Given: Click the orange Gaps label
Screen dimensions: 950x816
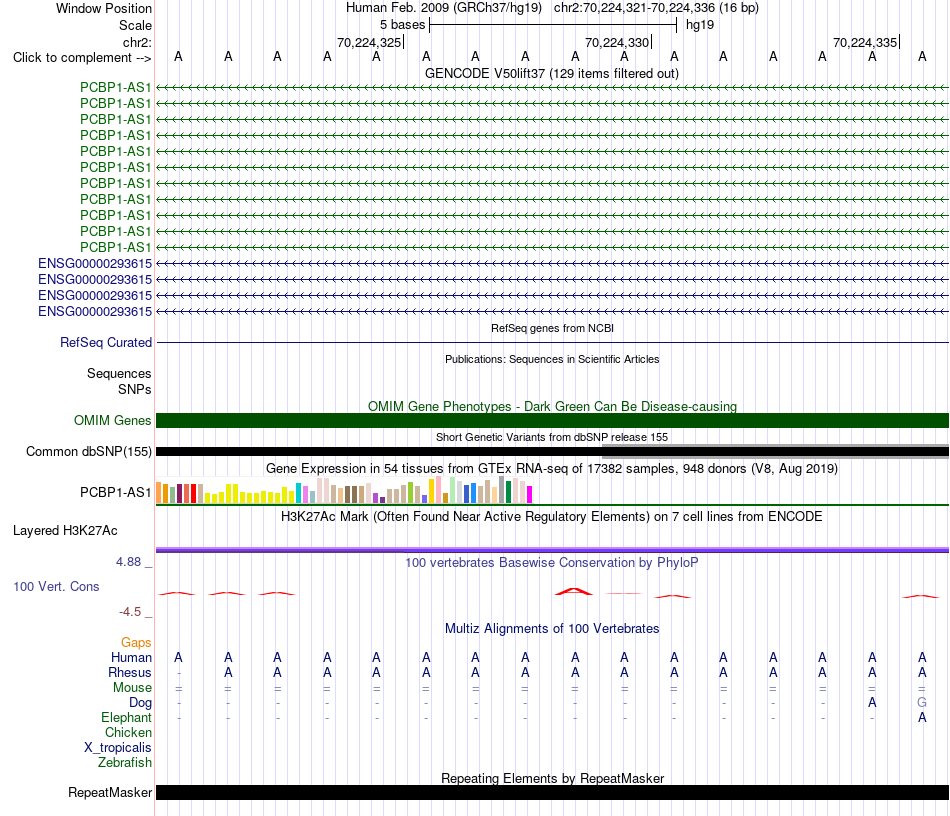Looking at the screenshot, I should point(136,643).
